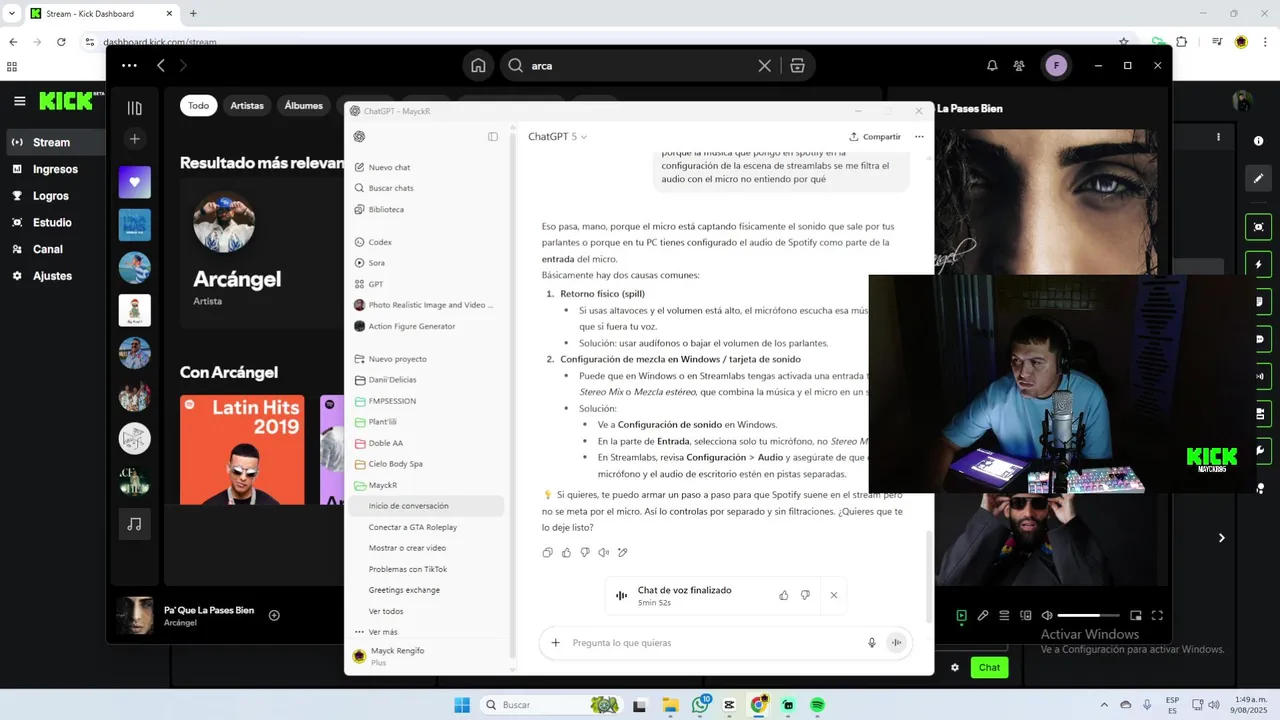Viewport: 1280px width, 720px height.
Task: Open the Latin Hits 2019 playlist card
Action: (243, 449)
